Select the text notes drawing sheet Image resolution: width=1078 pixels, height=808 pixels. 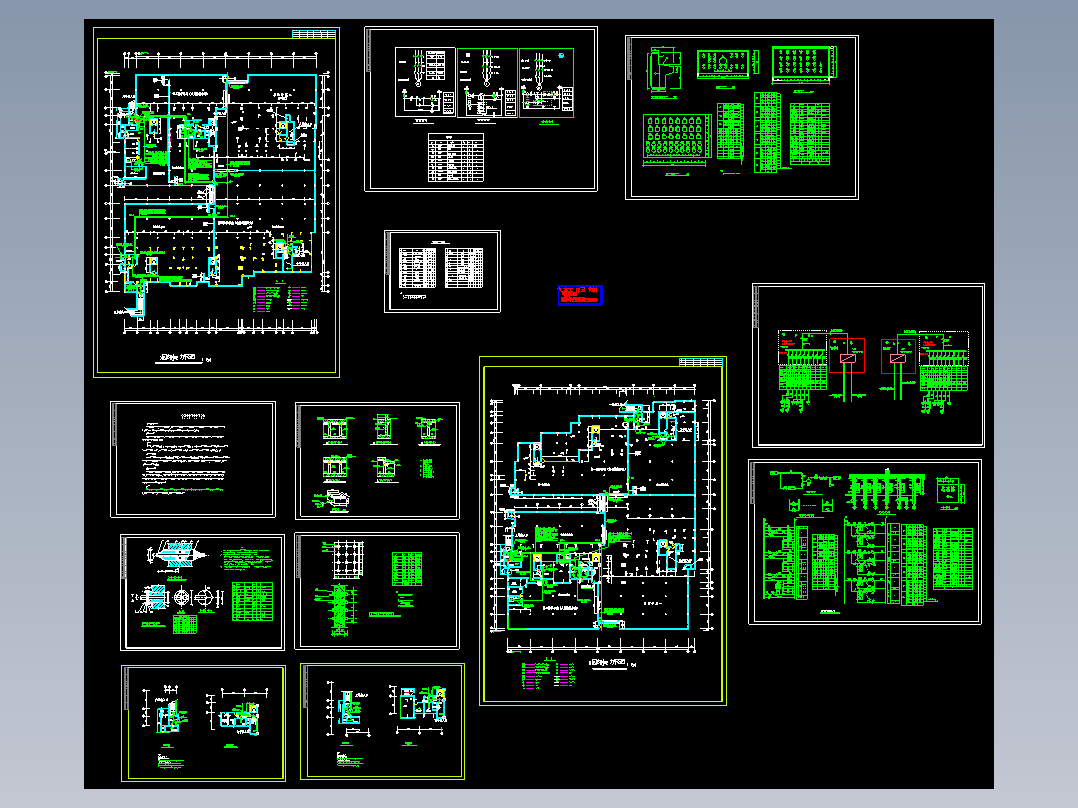(193, 459)
